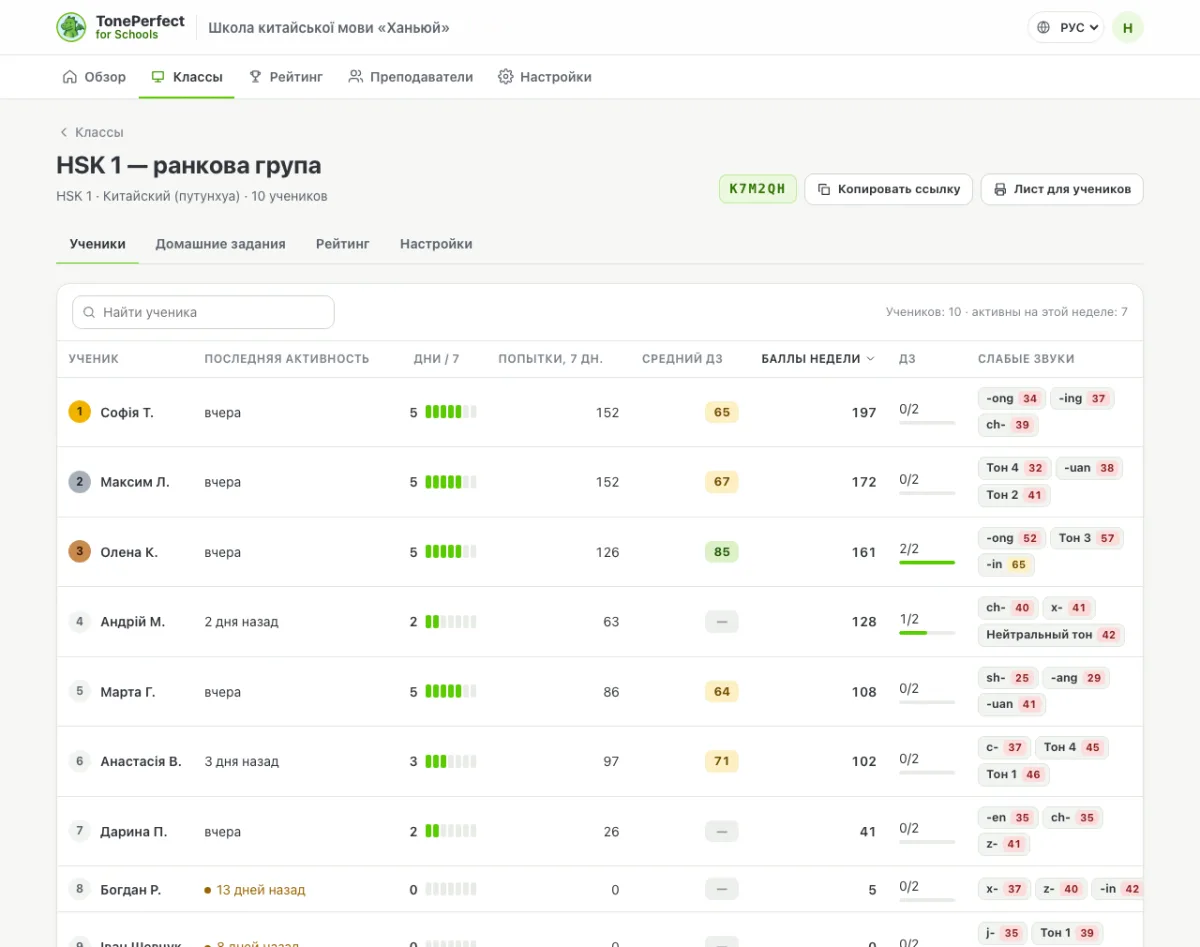Click Классы breadcrumb link
The image size is (1200, 947).
coord(99,132)
